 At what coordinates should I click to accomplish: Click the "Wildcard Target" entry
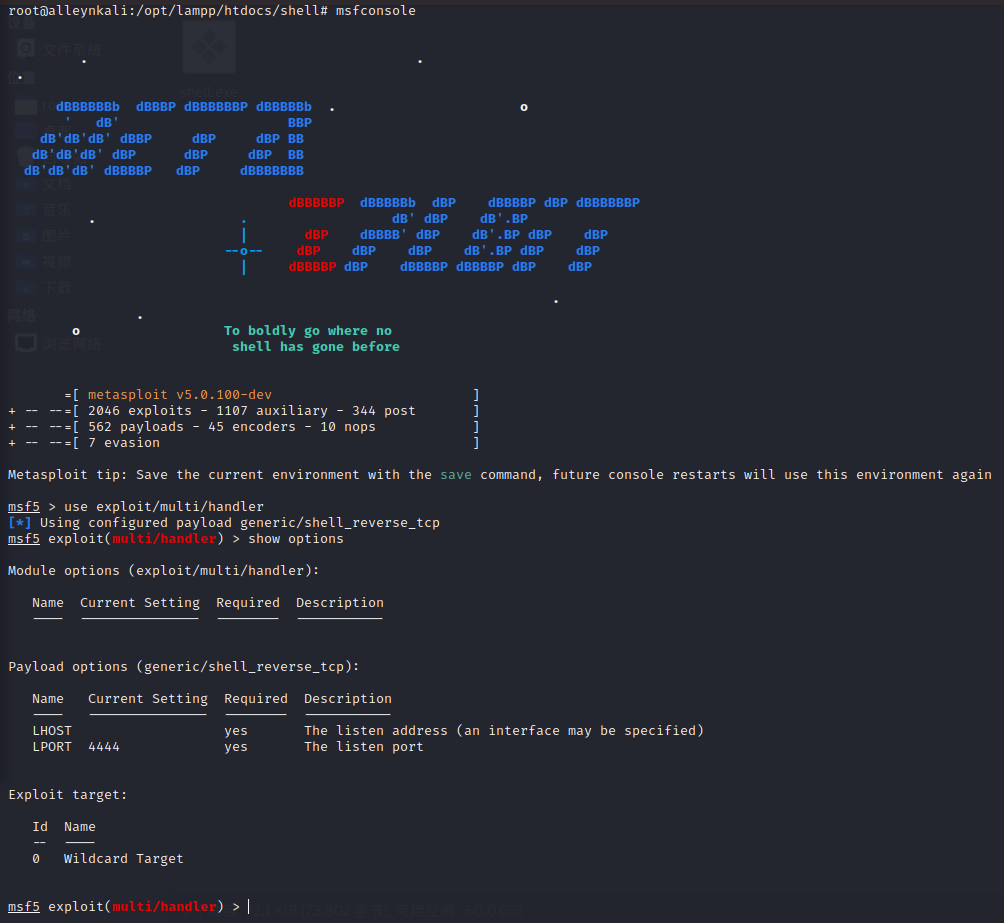[x=124, y=859]
